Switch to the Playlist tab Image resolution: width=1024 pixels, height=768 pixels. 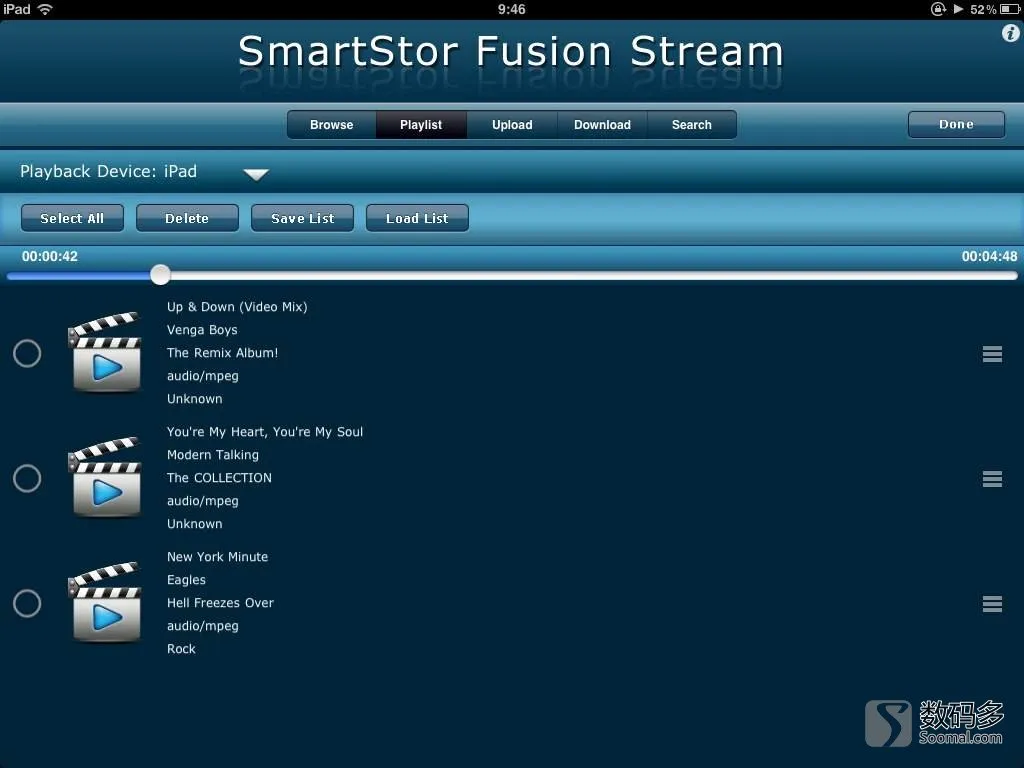(x=421, y=125)
